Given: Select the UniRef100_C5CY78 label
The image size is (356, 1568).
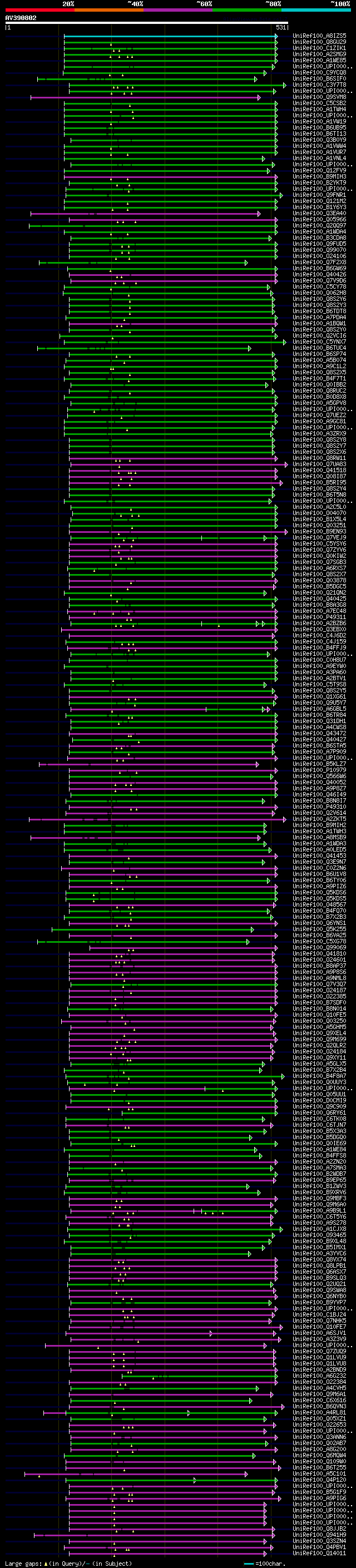Looking at the screenshot, I should [319, 286].
